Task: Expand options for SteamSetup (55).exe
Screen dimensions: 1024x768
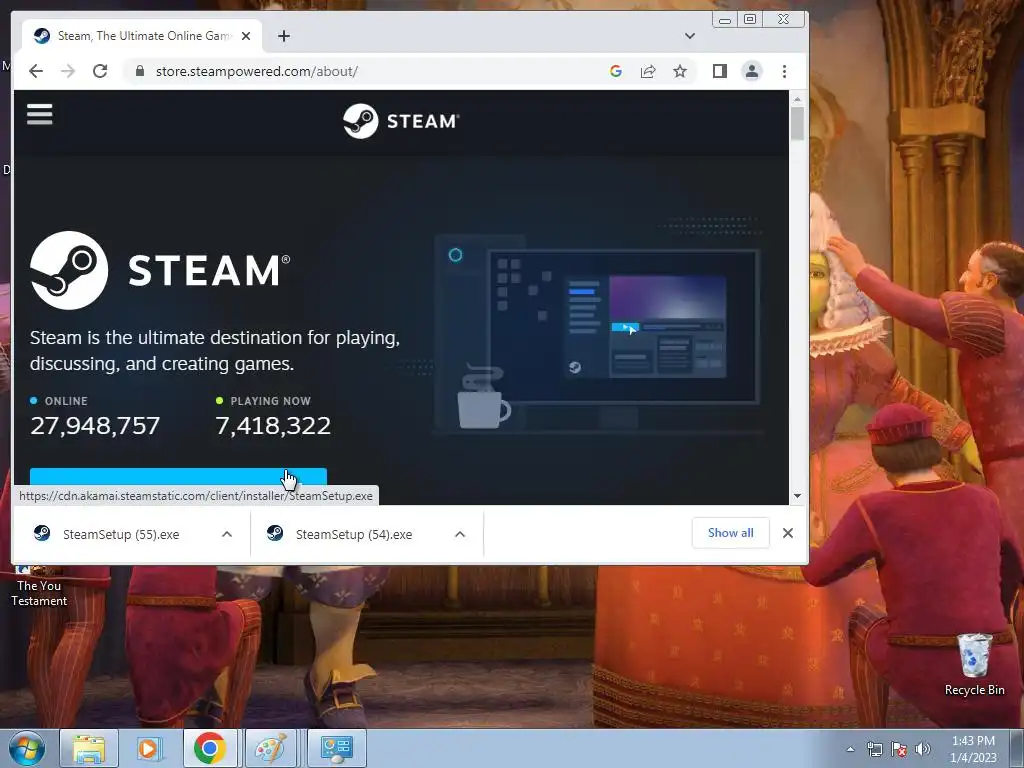Action: pos(227,534)
